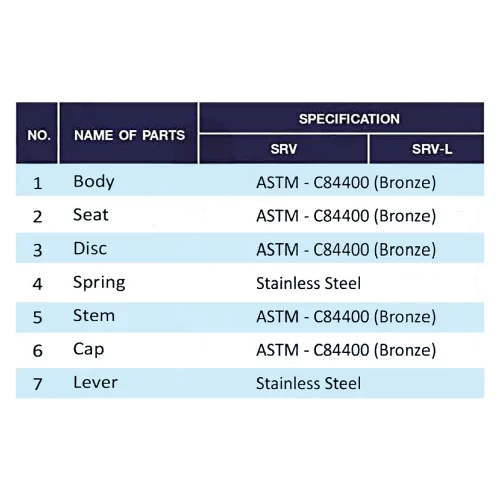Click row number 4
This screenshot has width=500, height=500.
click(x=38, y=284)
